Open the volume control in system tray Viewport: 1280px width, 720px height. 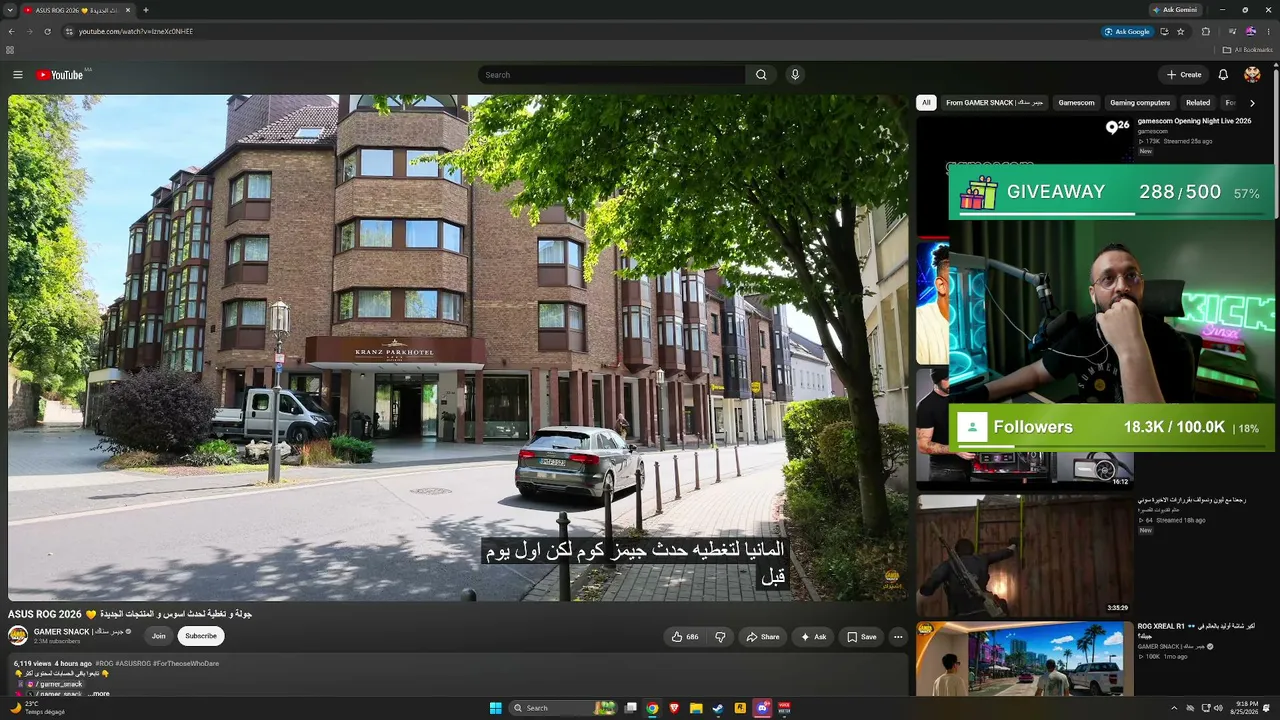(x=1217, y=708)
